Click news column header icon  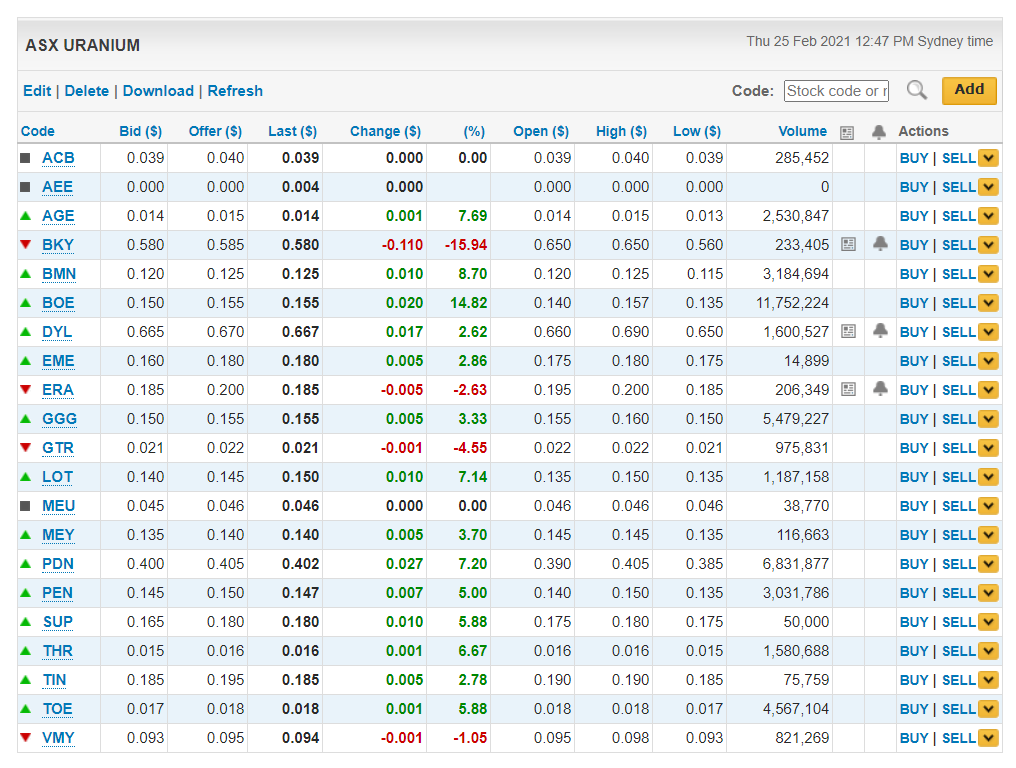click(x=847, y=133)
